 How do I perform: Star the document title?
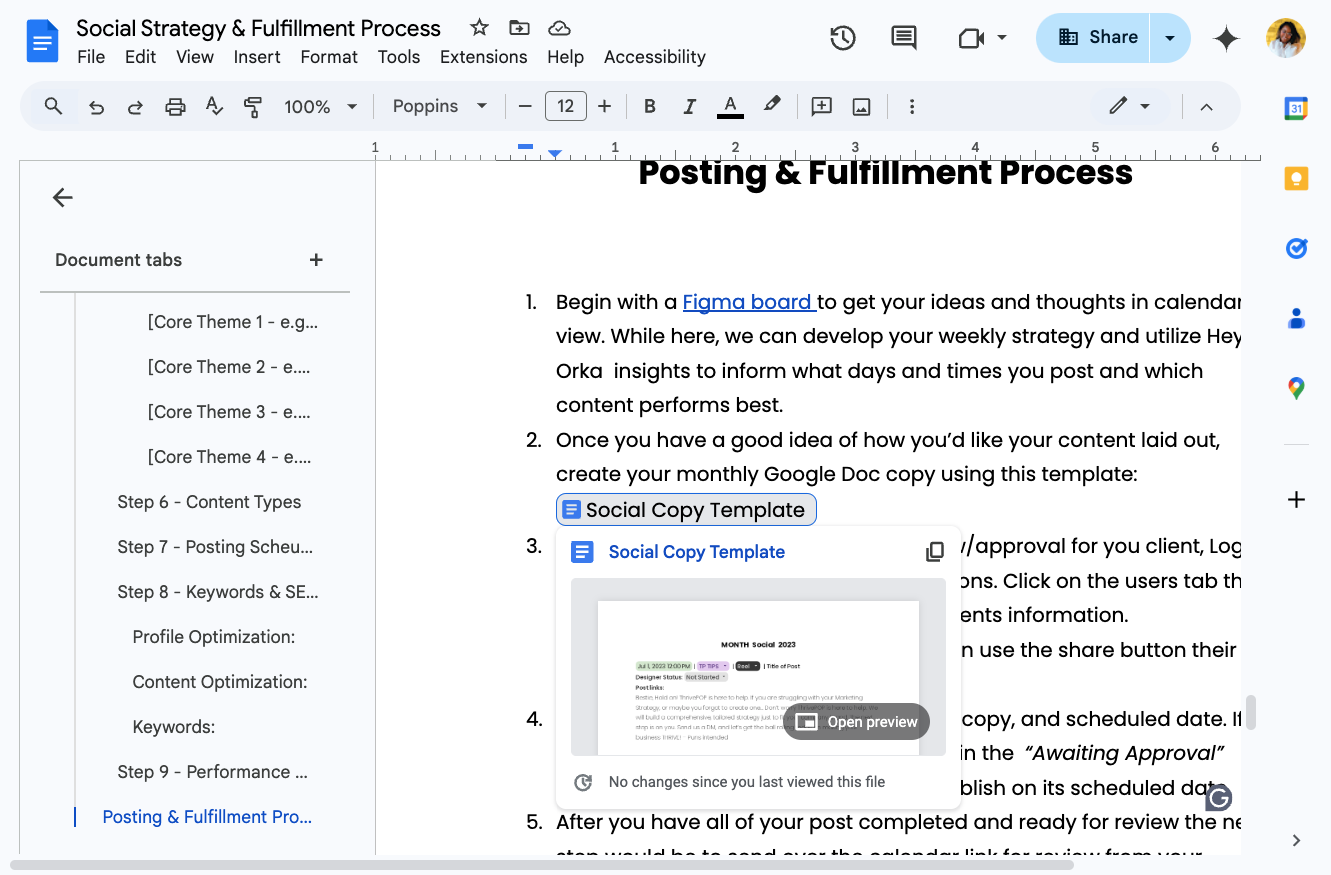tap(480, 27)
